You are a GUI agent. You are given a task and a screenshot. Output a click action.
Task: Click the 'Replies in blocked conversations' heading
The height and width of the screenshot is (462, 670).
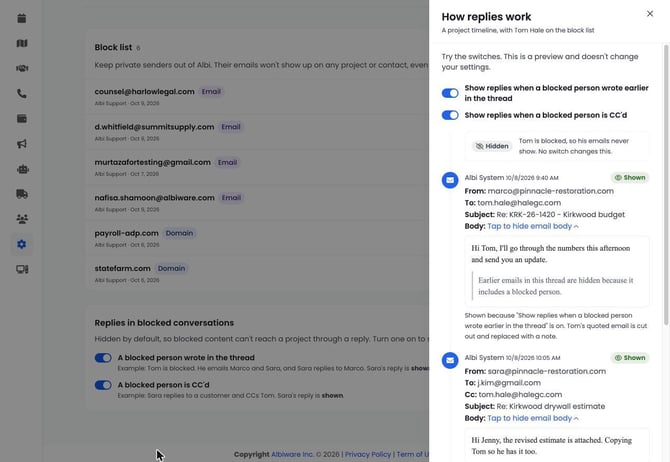(x=164, y=323)
